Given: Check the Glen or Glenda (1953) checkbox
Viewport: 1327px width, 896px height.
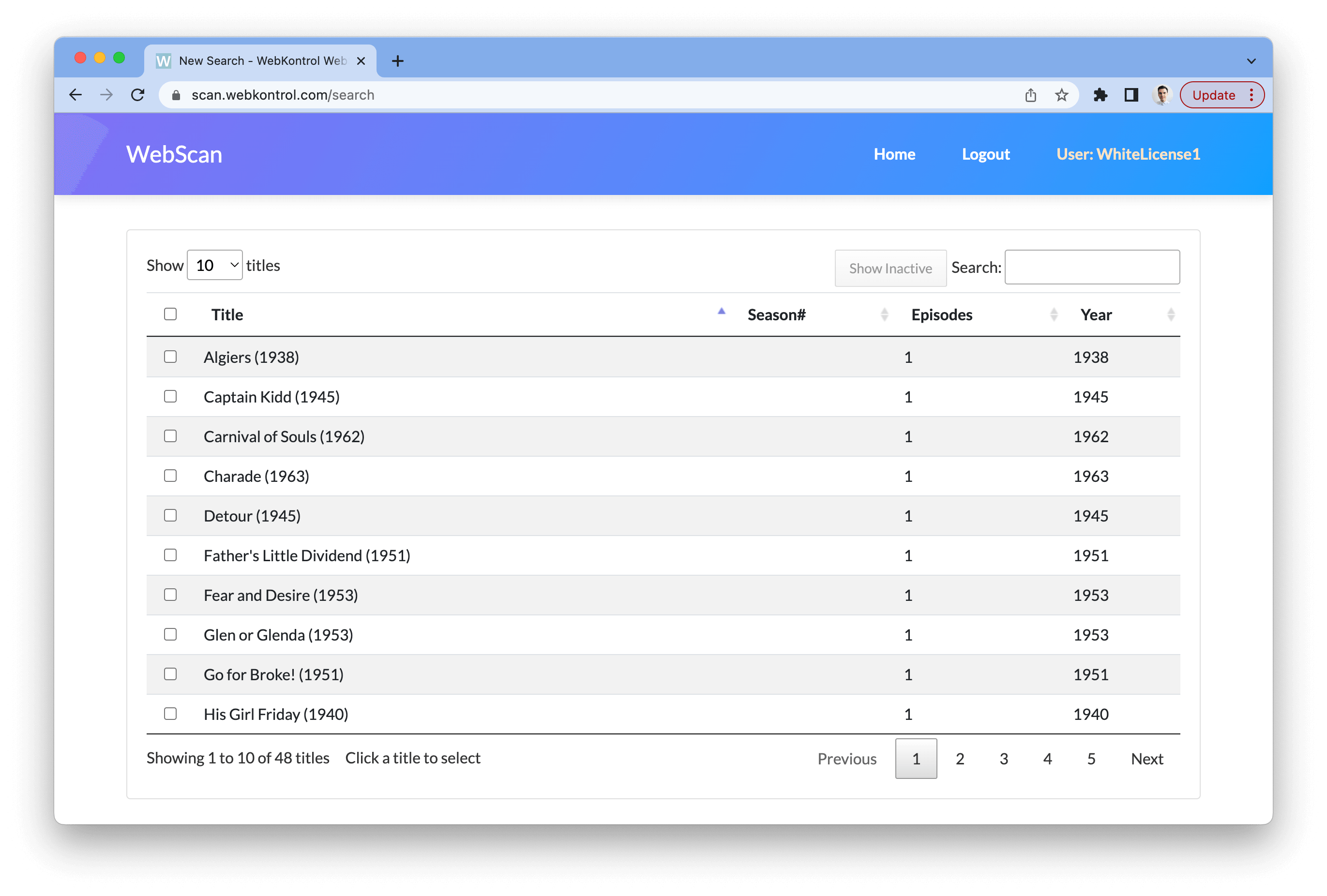Looking at the screenshot, I should 170,634.
